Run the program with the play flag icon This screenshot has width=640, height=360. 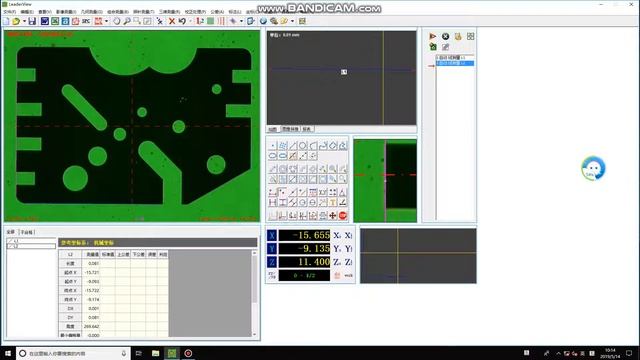pos(433,36)
